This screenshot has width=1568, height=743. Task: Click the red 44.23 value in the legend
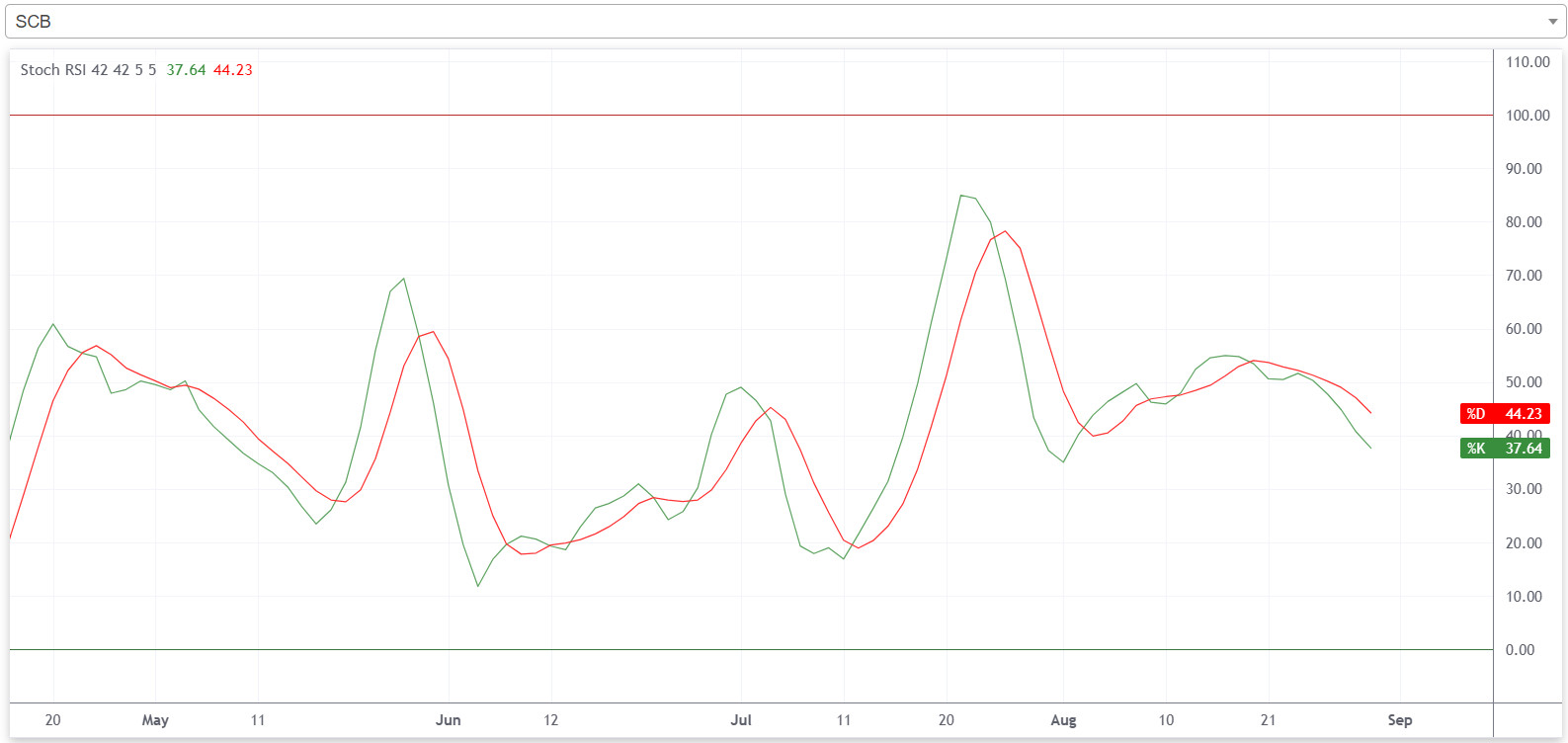(233, 70)
